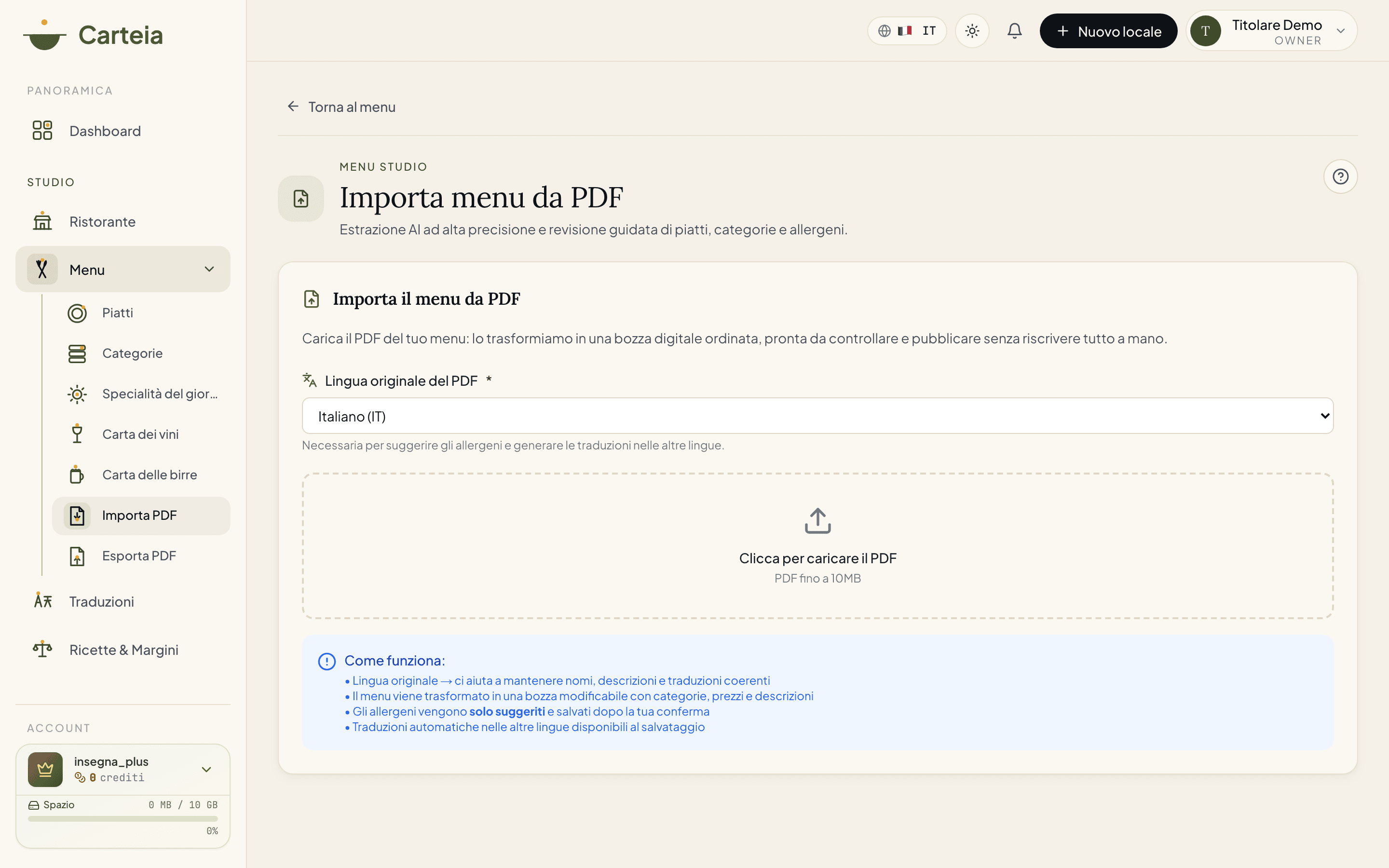Click the Esporta PDF file icon
Image resolution: width=1389 pixels, height=868 pixels.
click(x=77, y=556)
